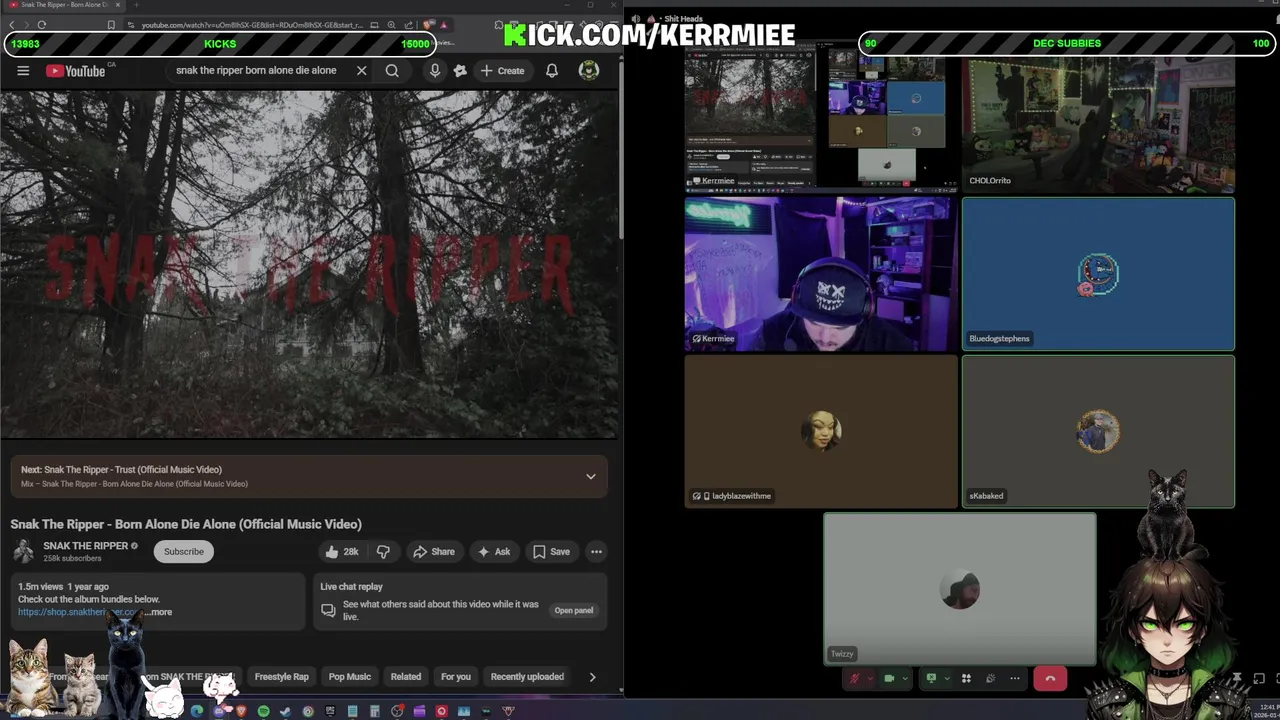Bookmark the page from address bar

pos(111,25)
